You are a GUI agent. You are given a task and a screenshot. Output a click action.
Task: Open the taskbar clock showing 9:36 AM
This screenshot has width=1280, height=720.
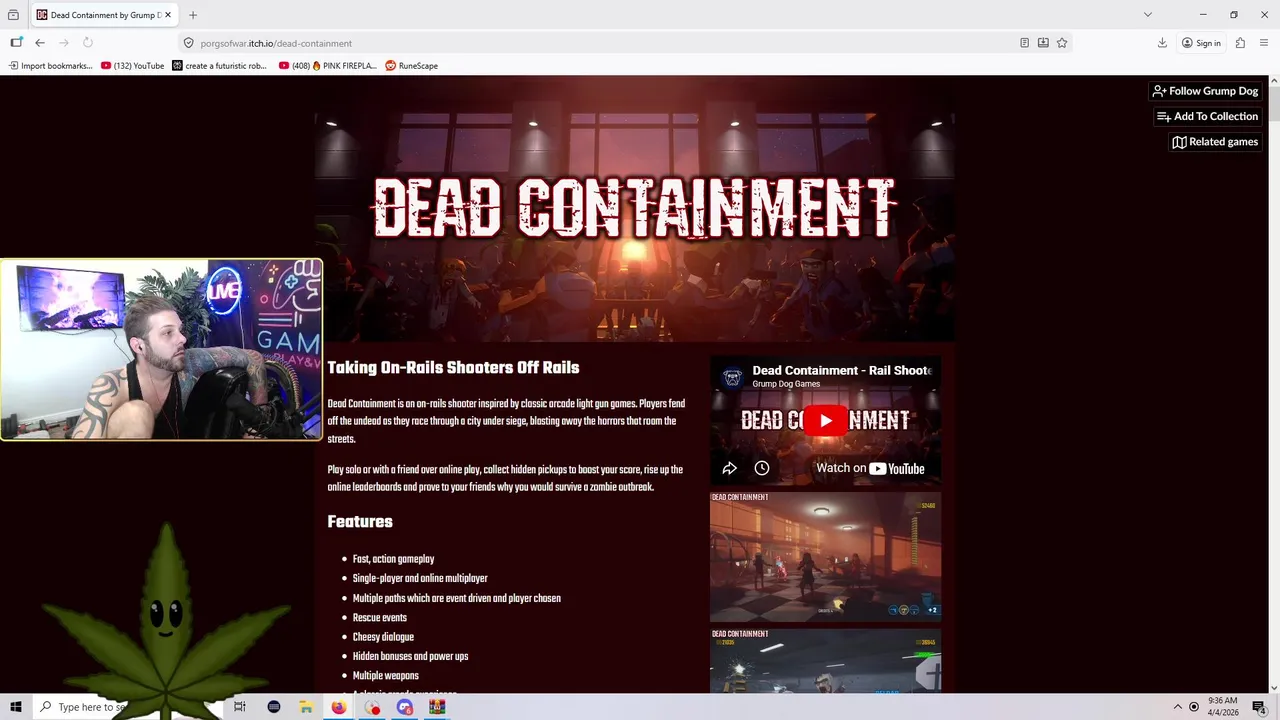click(x=1223, y=707)
